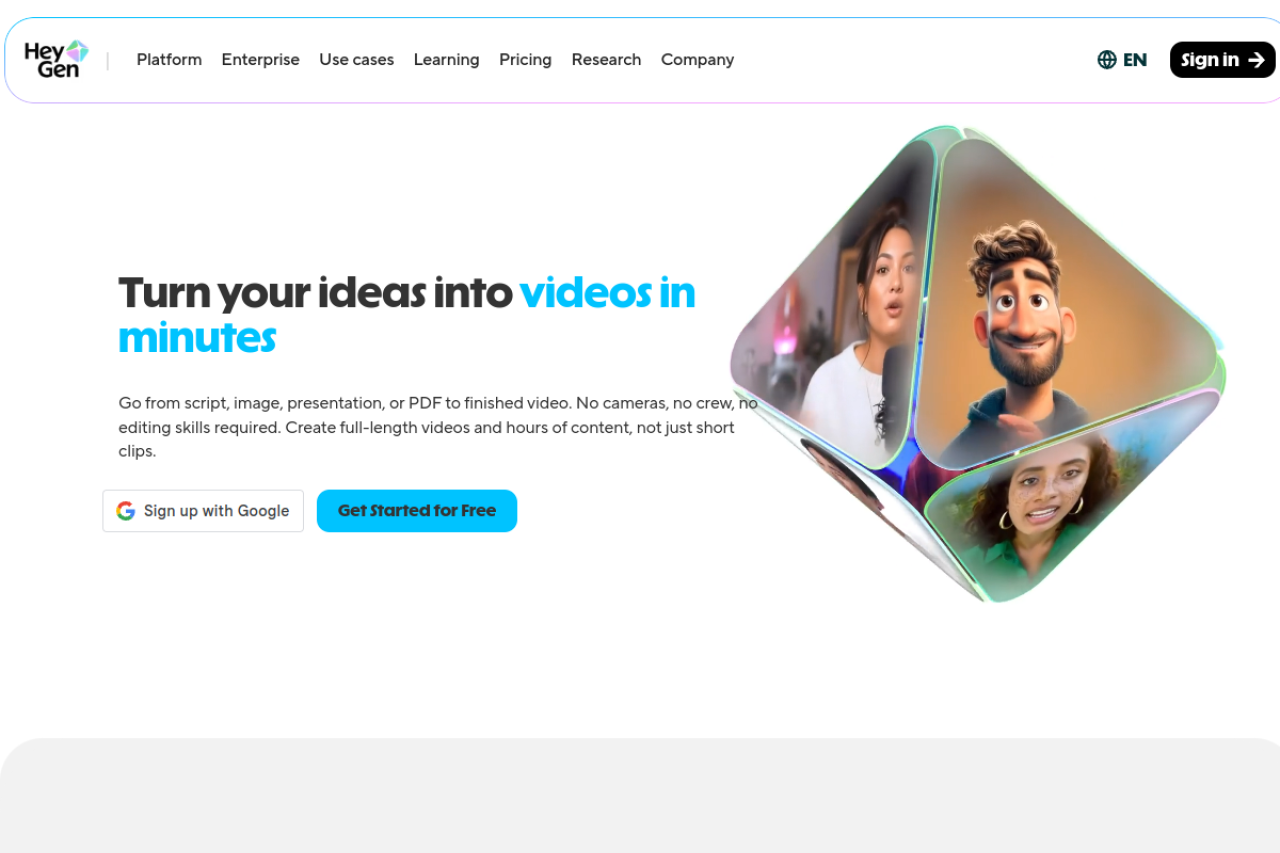Click the Sign in text label
Image resolution: width=1280 pixels, height=853 pixels.
click(x=1210, y=60)
